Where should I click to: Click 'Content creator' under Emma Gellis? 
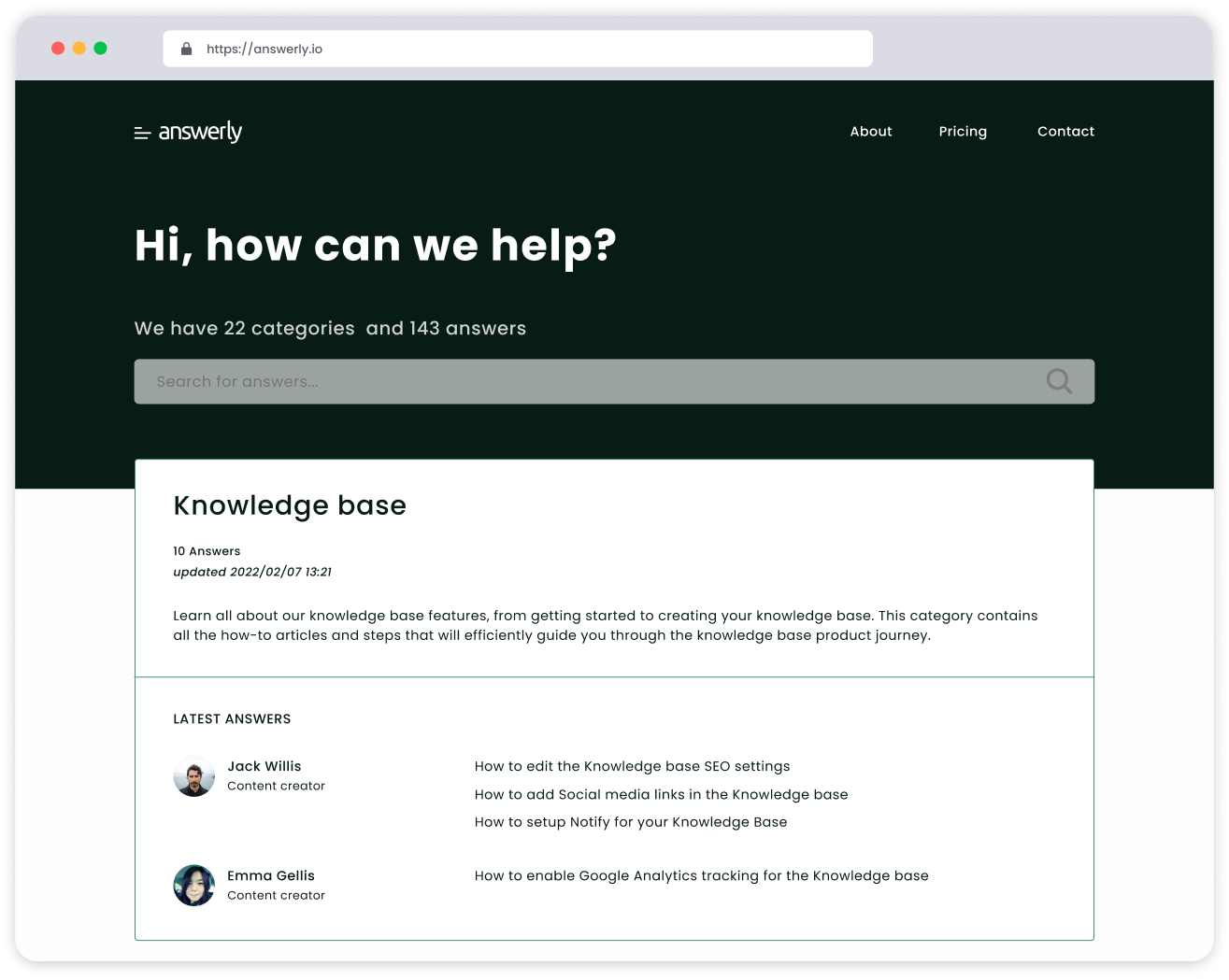click(276, 895)
